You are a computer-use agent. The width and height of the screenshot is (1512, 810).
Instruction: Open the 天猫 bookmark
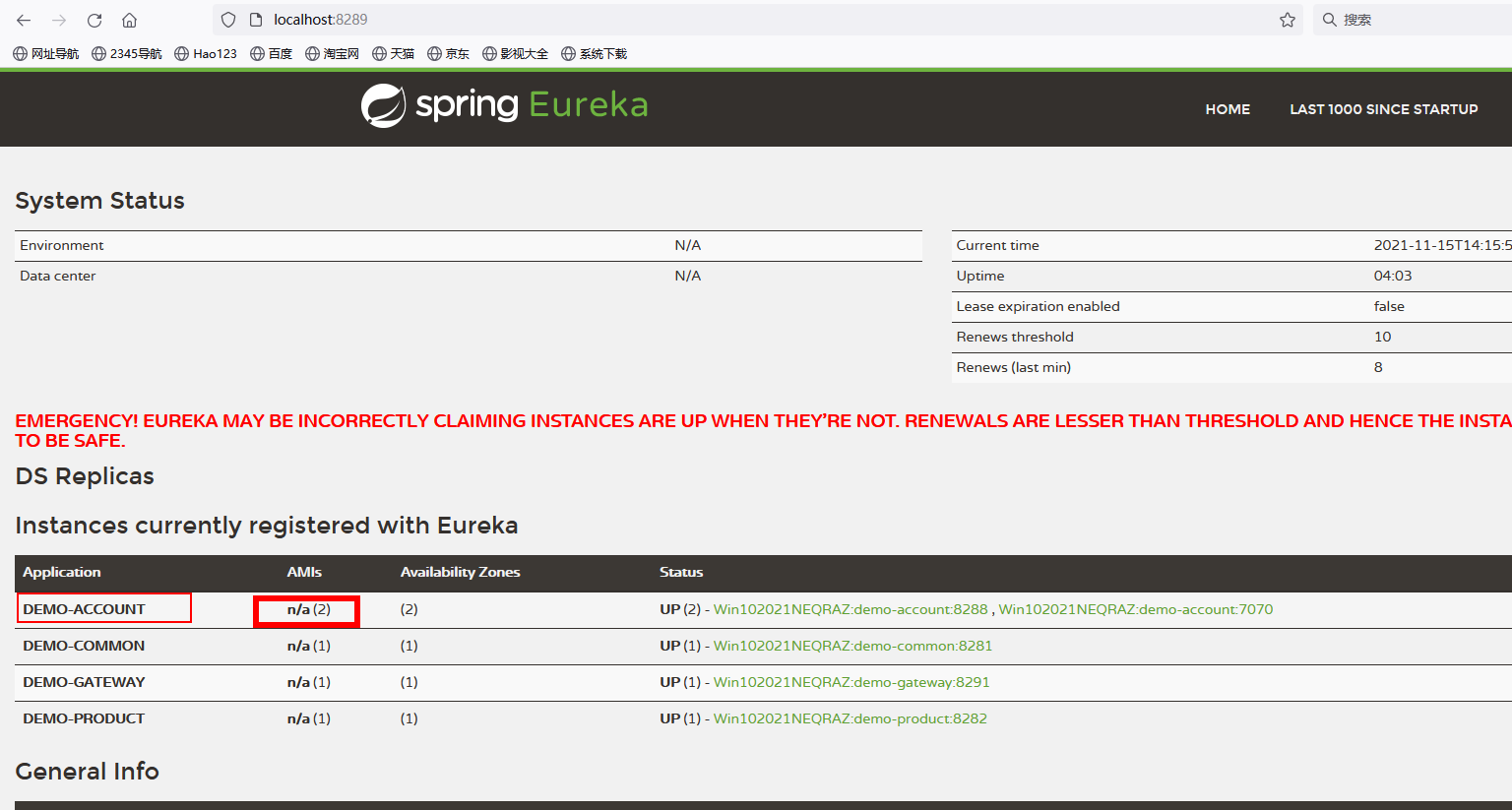tap(393, 54)
